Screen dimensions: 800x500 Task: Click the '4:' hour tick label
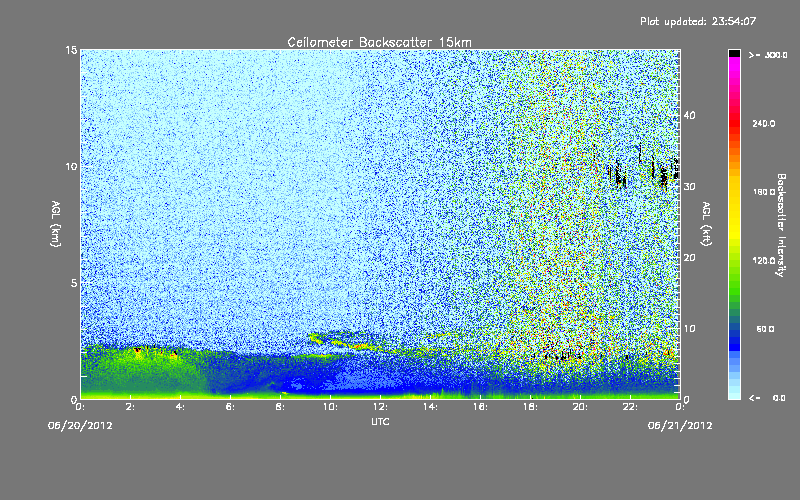(x=180, y=407)
